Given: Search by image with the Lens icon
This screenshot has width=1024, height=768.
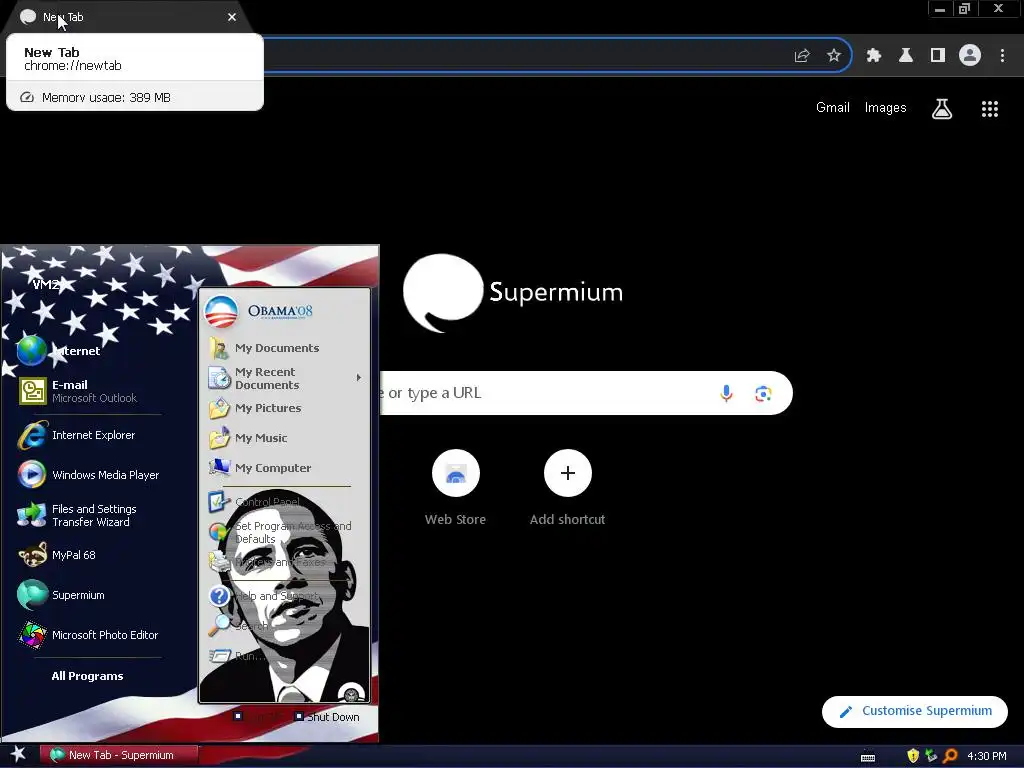Looking at the screenshot, I should point(763,394).
